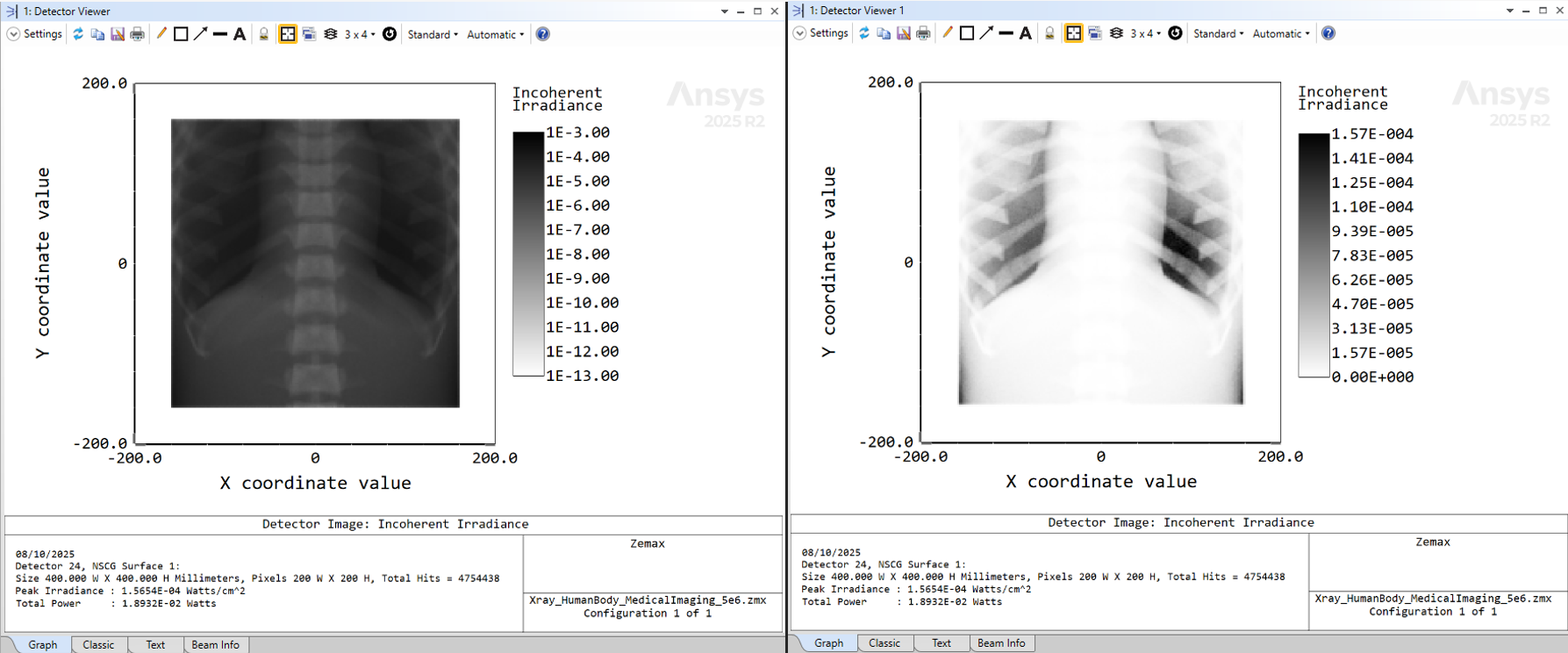Screen dimensions: 1568x653
Task: Switch to Beam Info tab in Detector Viewer 1
Action: (1001, 642)
